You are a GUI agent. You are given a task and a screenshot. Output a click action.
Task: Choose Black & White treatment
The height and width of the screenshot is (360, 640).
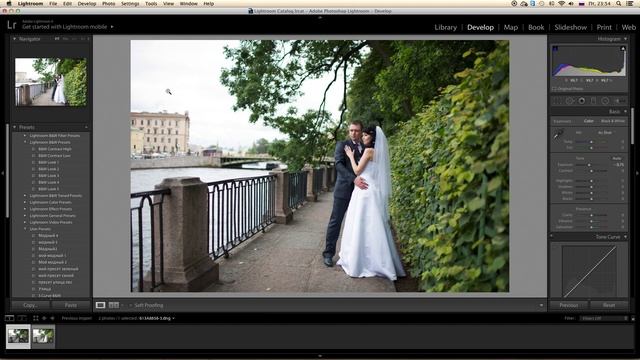coord(613,121)
